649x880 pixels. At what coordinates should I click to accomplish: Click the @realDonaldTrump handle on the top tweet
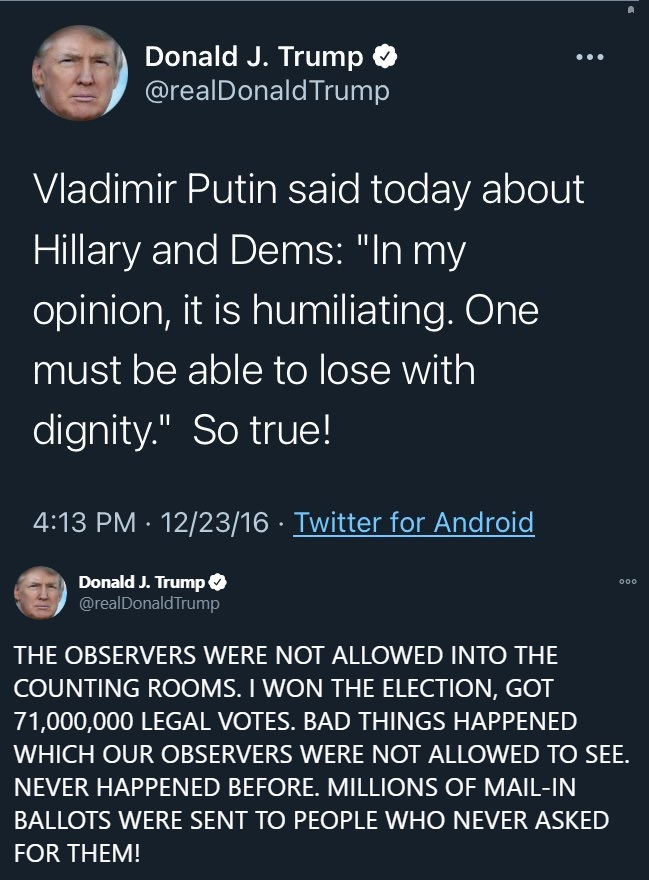click(x=267, y=91)
